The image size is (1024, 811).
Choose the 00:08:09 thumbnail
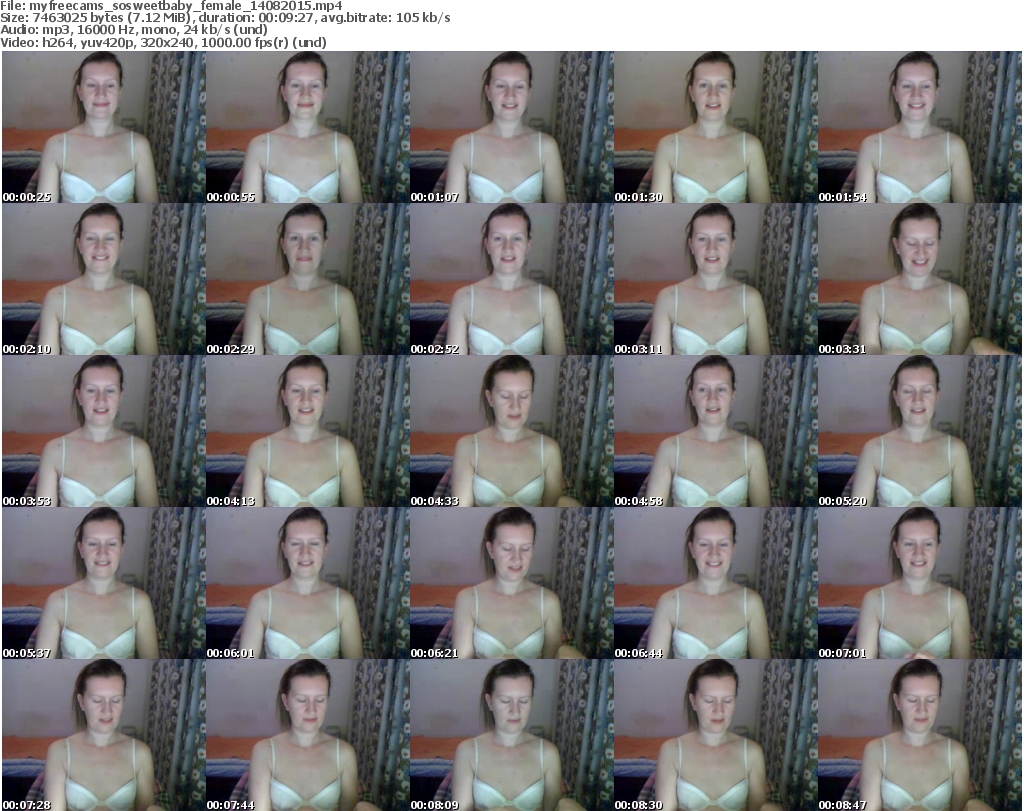(512, 735)
